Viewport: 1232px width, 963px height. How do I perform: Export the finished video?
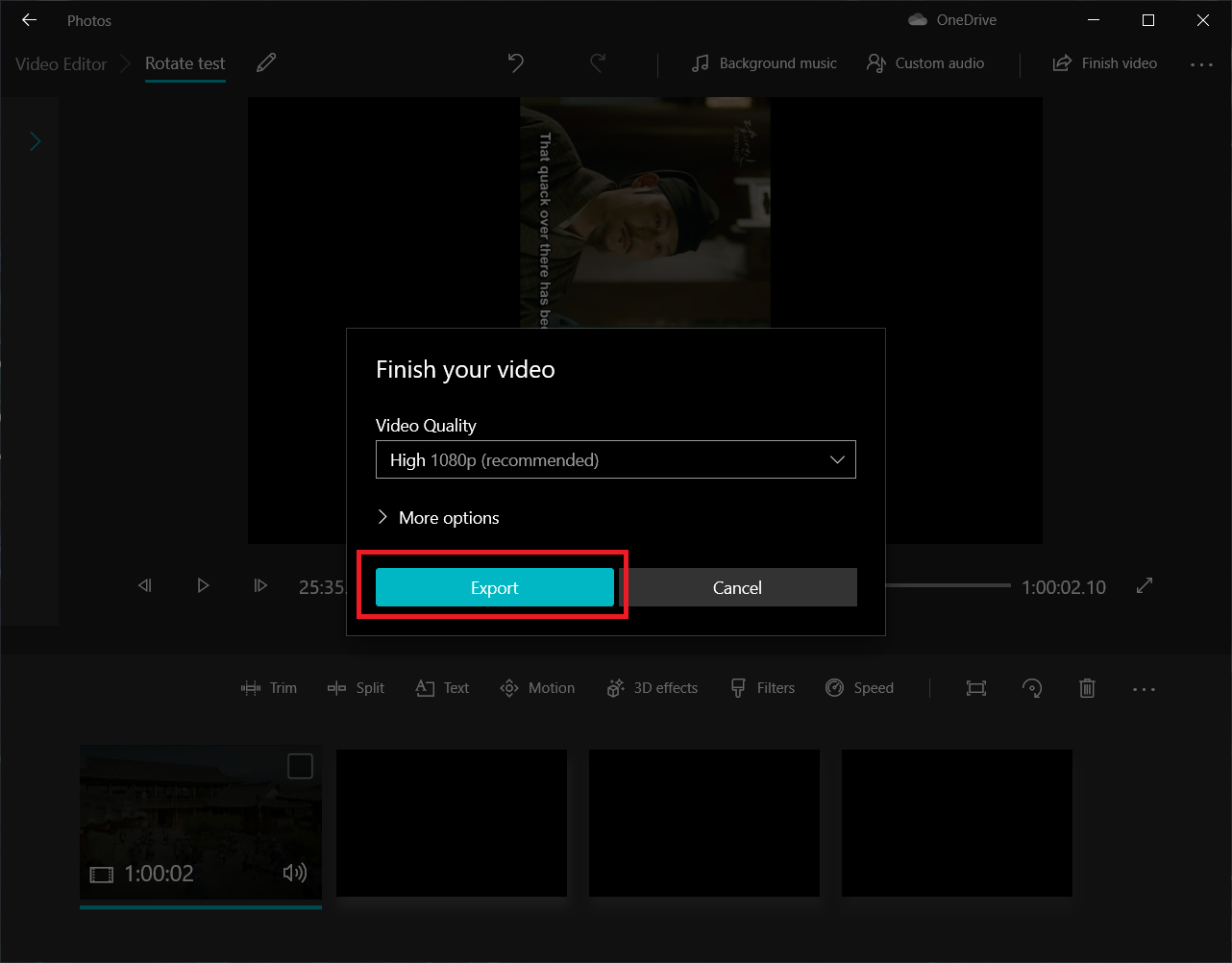click(x=494, y=586)
